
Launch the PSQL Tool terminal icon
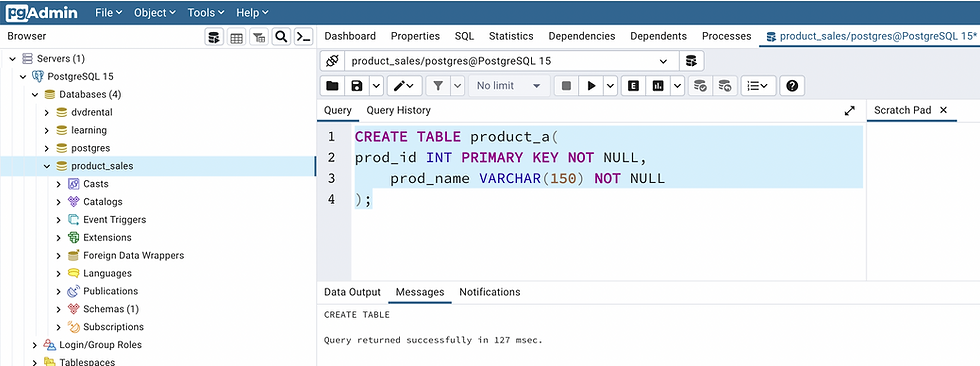tap(303, 37)
